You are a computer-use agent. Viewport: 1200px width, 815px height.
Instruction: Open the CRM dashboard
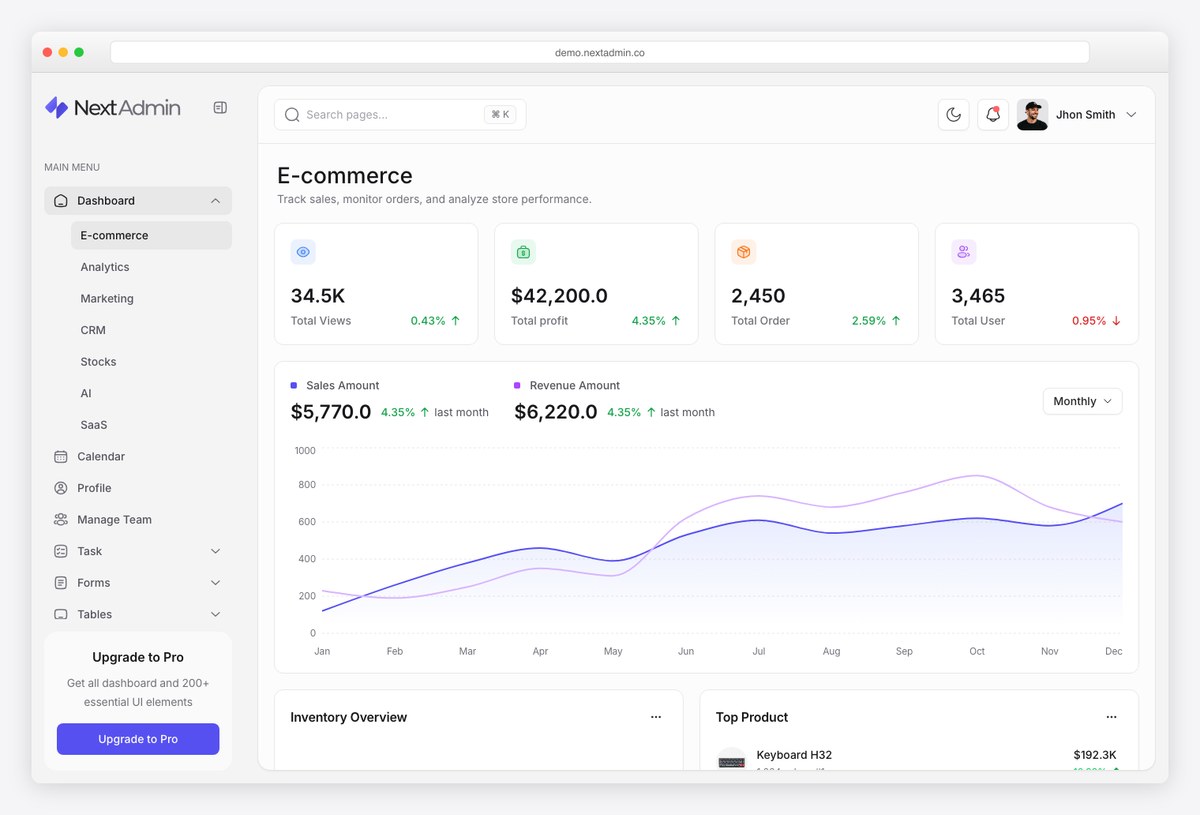(93, 330)
